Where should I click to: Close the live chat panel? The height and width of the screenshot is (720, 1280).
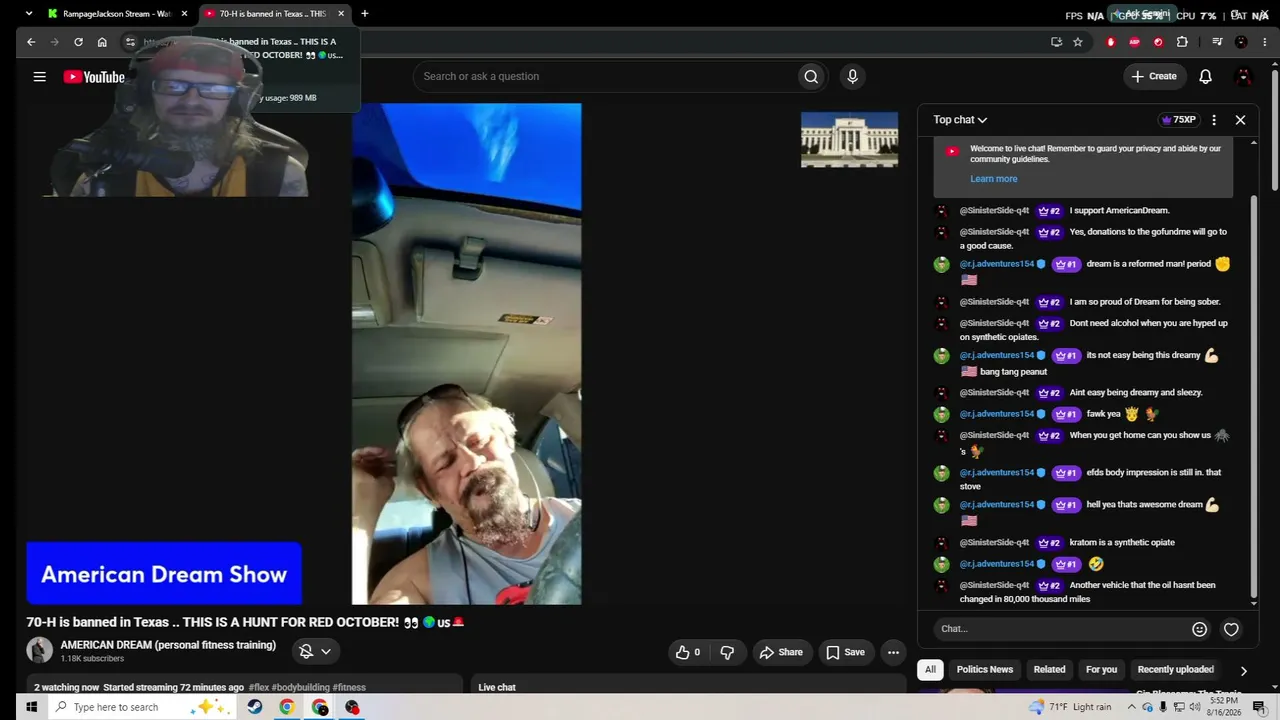(x=1240, y=120)
